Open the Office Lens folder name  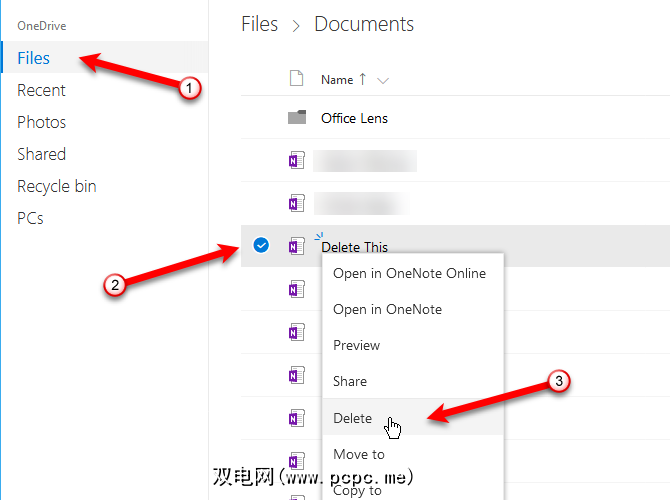354,118
